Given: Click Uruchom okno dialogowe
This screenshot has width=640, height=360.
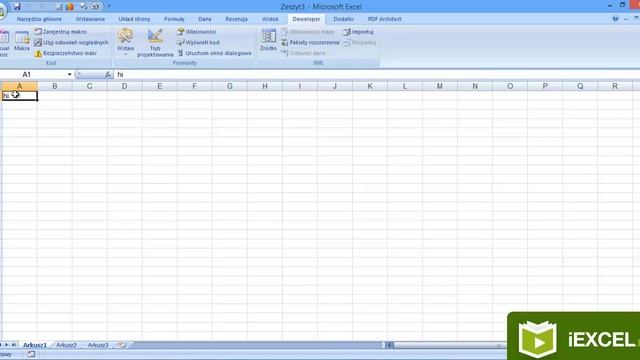Looking at the screenshot, I should [214, 53].
